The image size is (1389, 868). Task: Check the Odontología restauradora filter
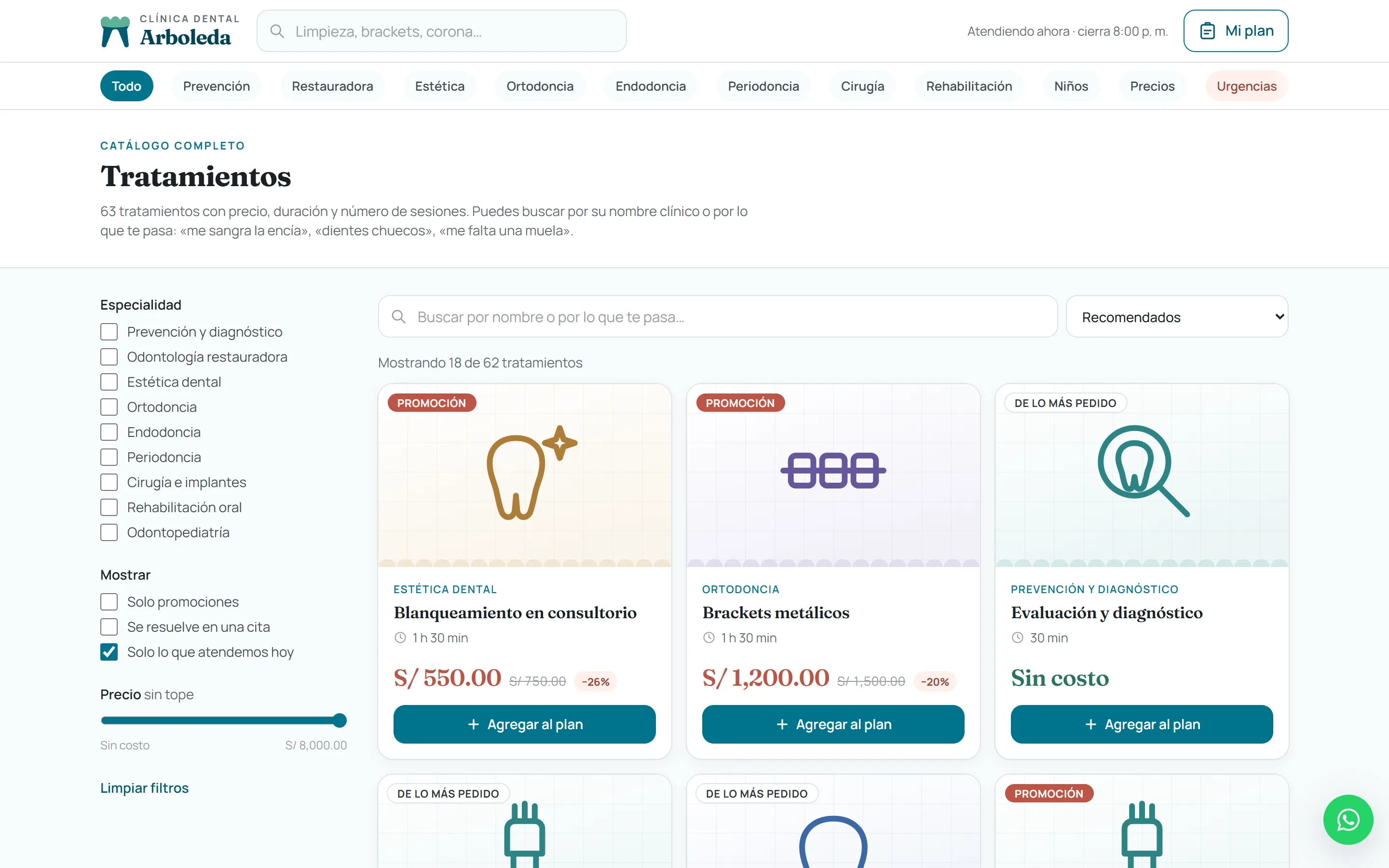[109, 357]
